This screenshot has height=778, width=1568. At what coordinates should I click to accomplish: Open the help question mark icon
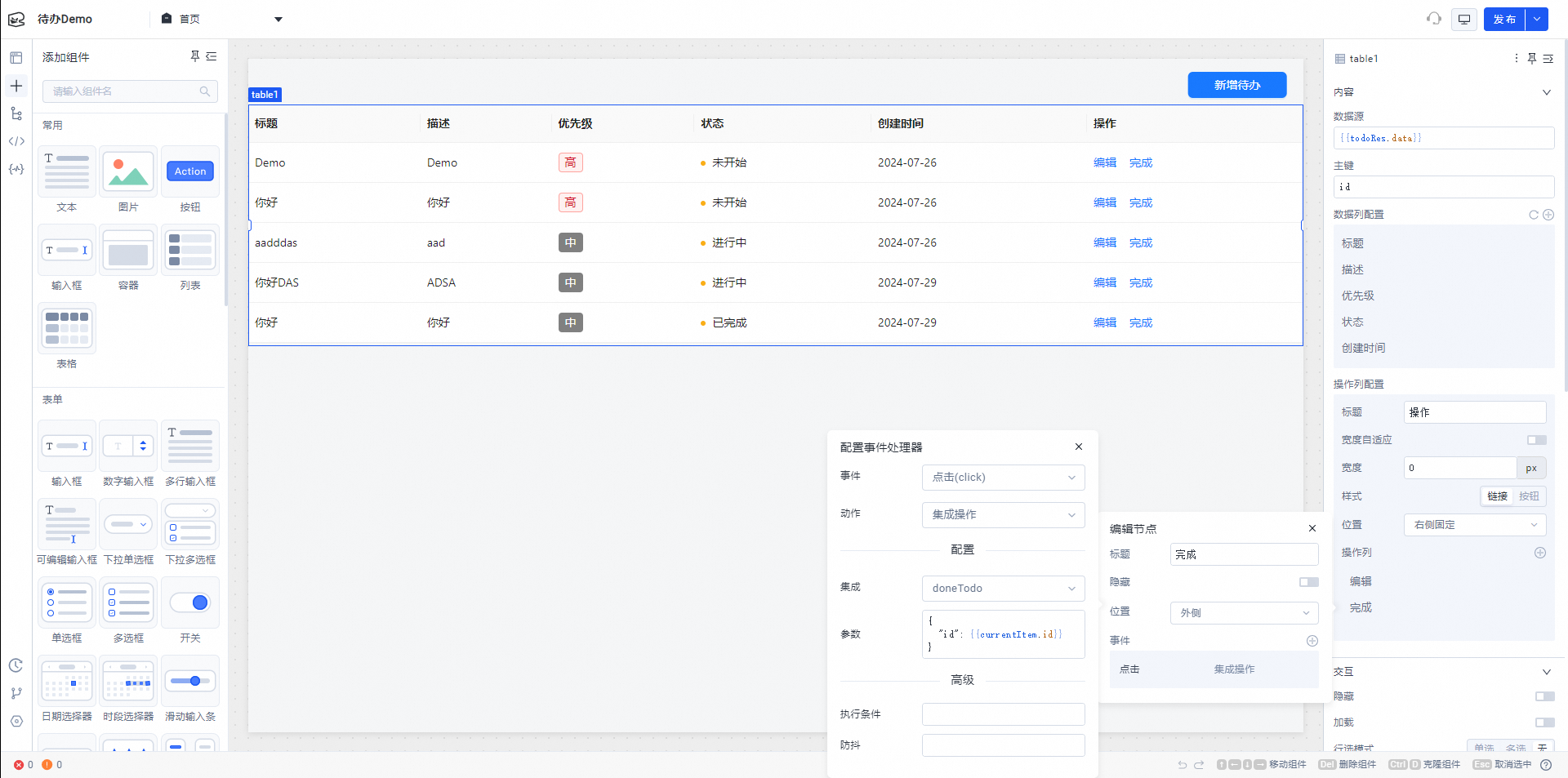[x=1546, y=765]
